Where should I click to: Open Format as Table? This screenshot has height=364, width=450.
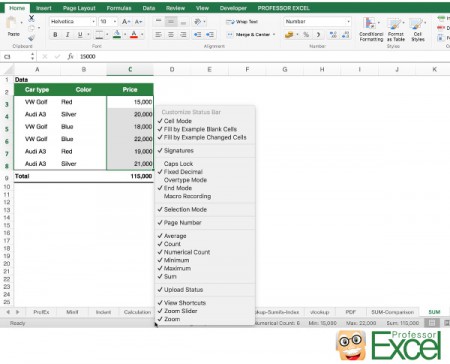[396, 29]
